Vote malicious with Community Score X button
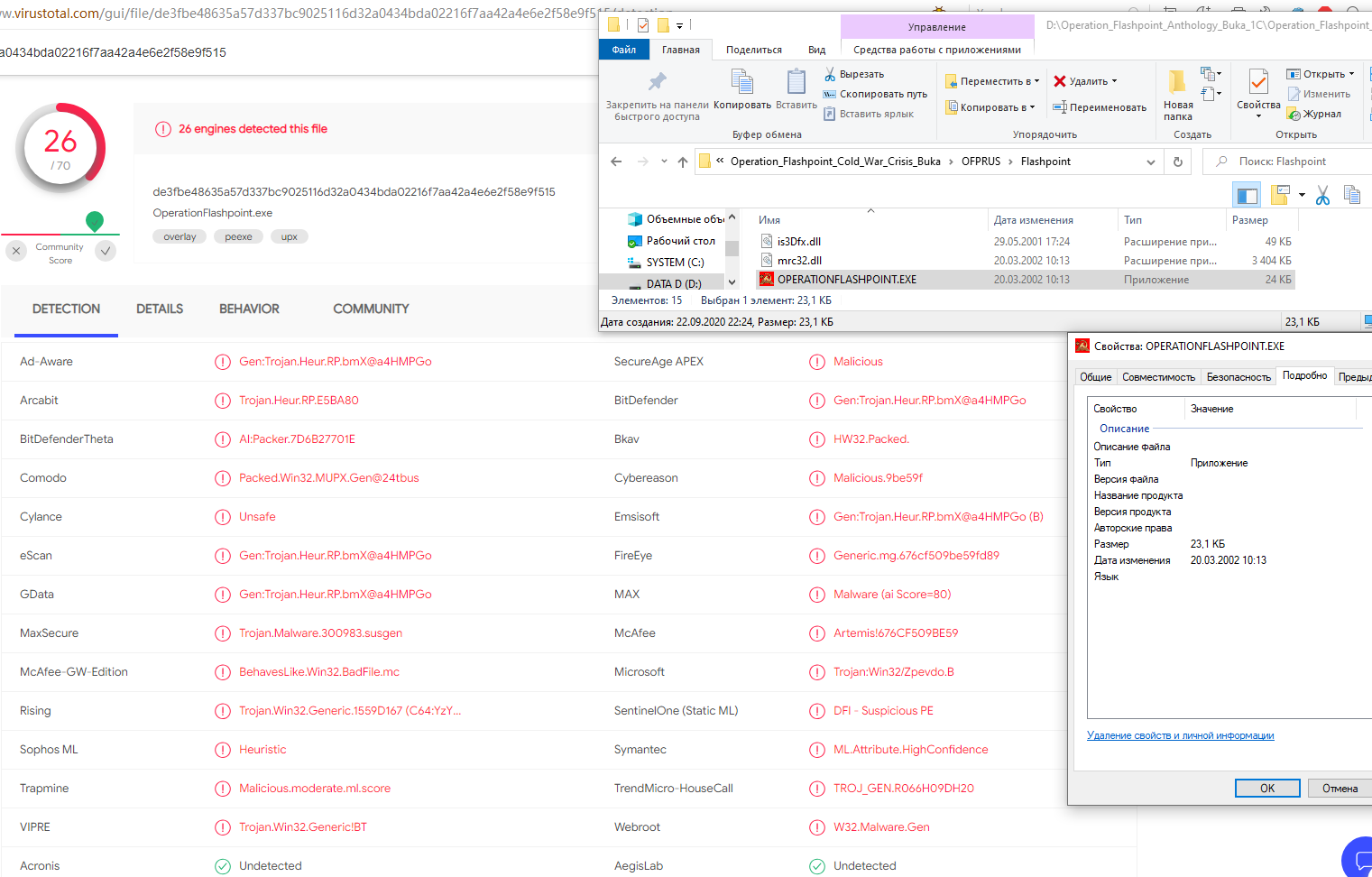1372x877 pixels. [x=16, y=252]
